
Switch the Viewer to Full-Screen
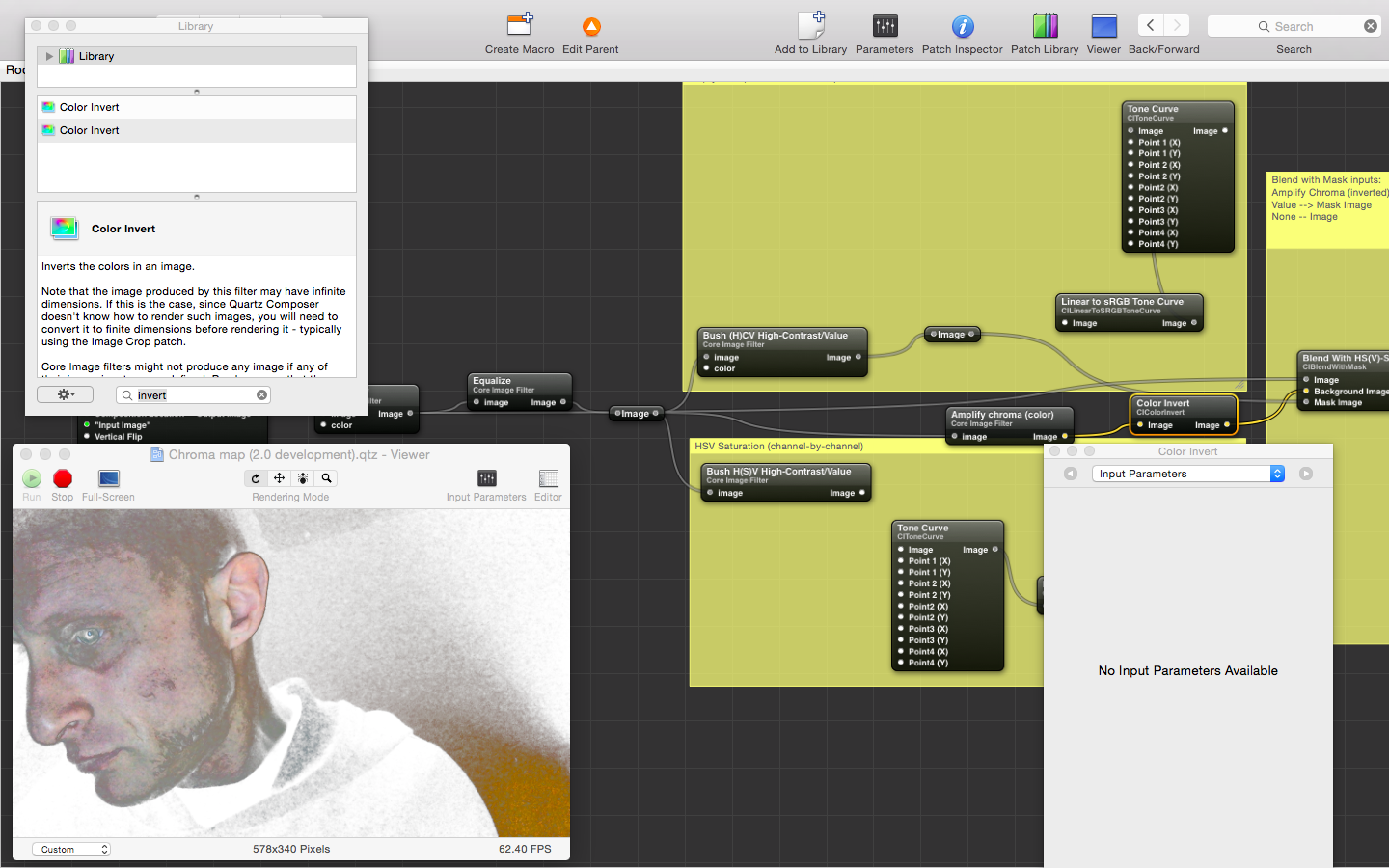tap(109, 478)
